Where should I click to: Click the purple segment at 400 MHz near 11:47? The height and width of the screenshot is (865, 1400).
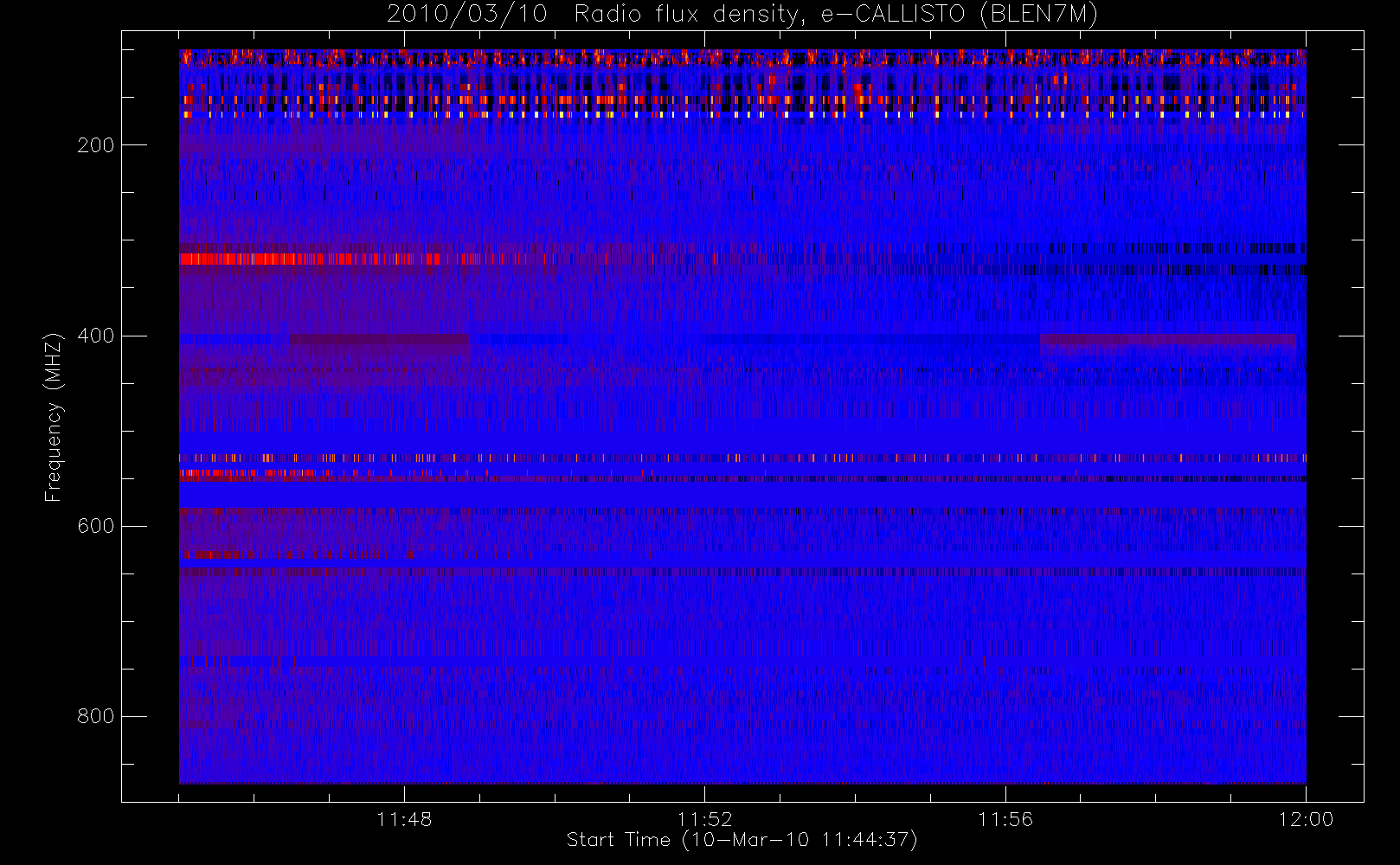[379, 339]
